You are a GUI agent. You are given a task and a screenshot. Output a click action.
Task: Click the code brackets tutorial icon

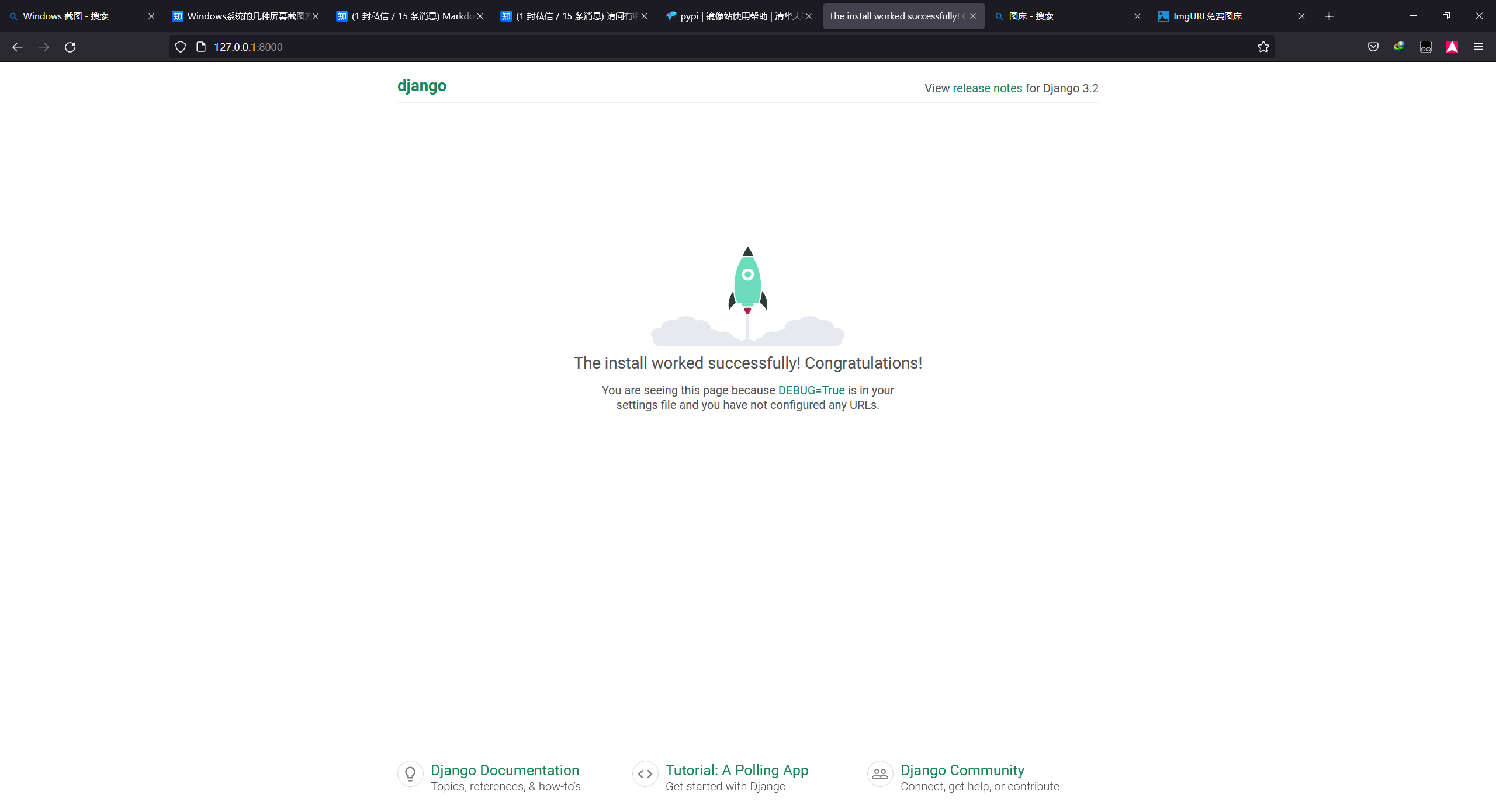(x=645, y=774)
